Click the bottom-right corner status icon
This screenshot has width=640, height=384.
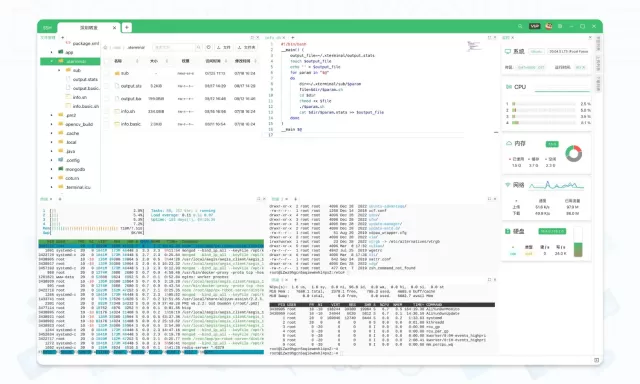coord(596,360)
